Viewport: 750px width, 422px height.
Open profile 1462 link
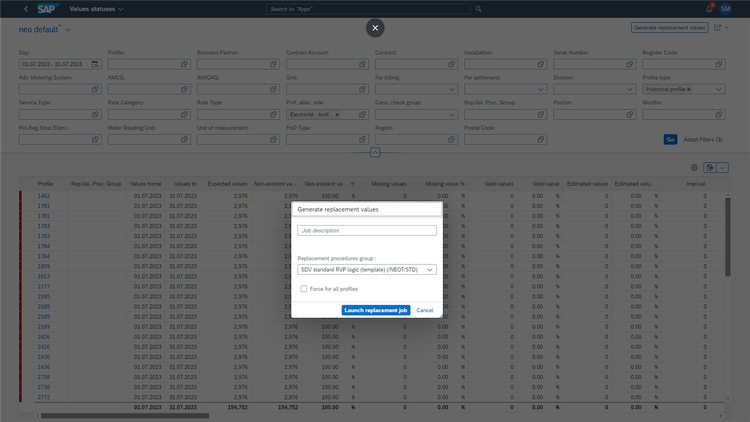44,196
